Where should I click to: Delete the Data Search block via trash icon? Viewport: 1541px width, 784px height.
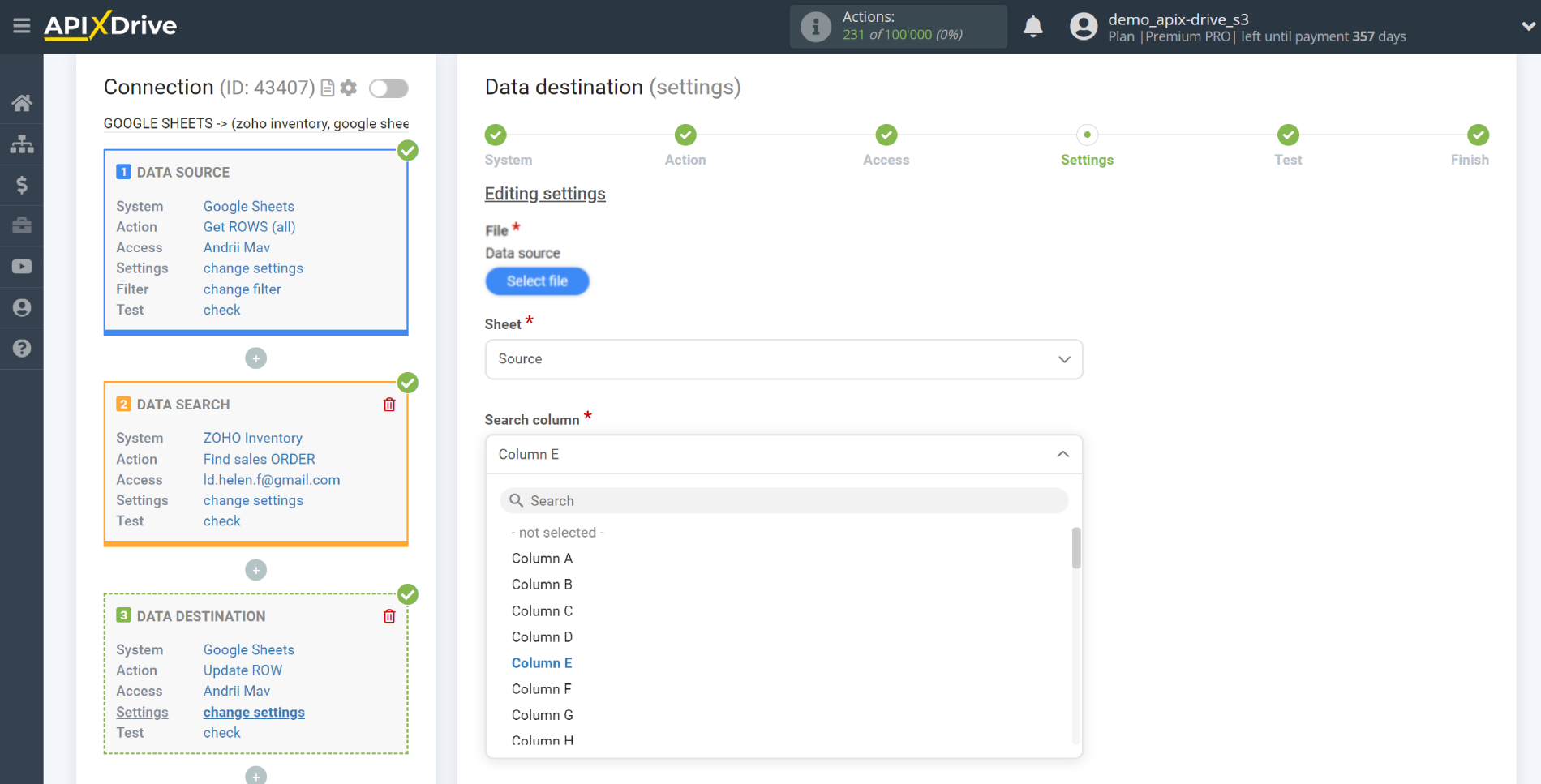pos(389,405)
